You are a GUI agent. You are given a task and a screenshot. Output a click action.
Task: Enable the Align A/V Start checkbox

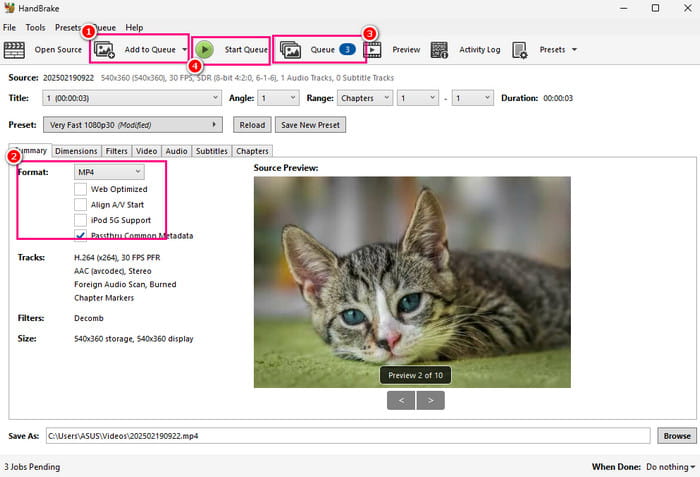pos(80,205)
